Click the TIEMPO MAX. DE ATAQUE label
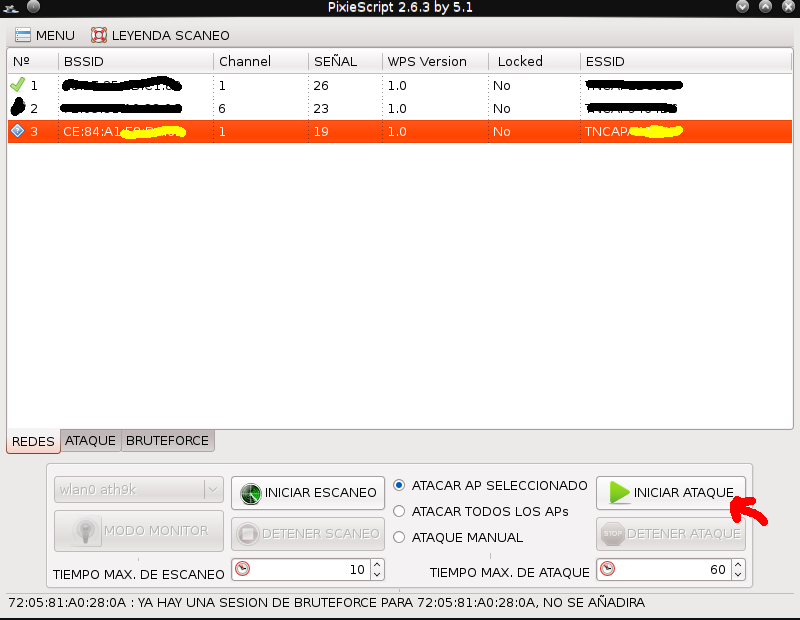 [509, 573]
